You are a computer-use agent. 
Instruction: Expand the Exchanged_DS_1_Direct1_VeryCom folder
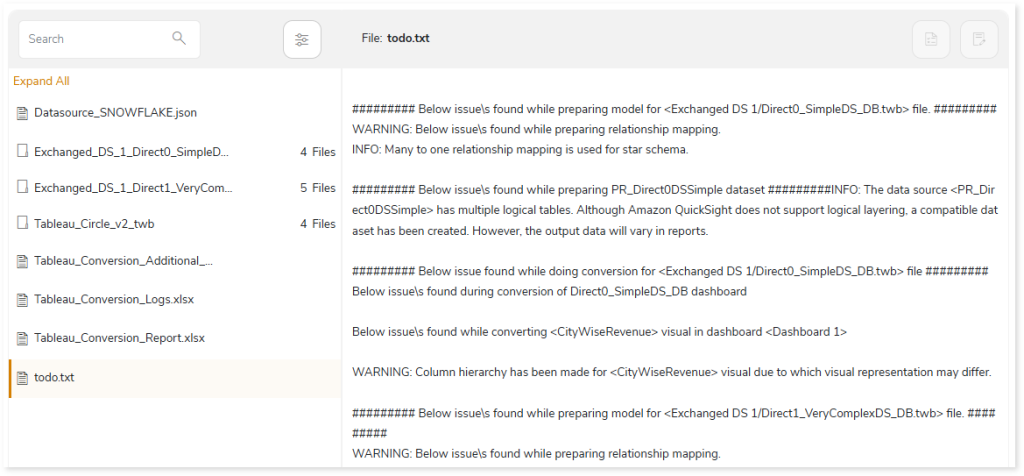(175, 188)
